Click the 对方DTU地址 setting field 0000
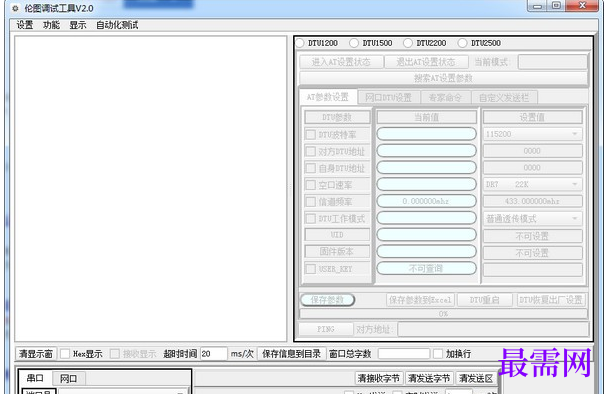This screenshot has height=394, width=610. pos(533,151)
